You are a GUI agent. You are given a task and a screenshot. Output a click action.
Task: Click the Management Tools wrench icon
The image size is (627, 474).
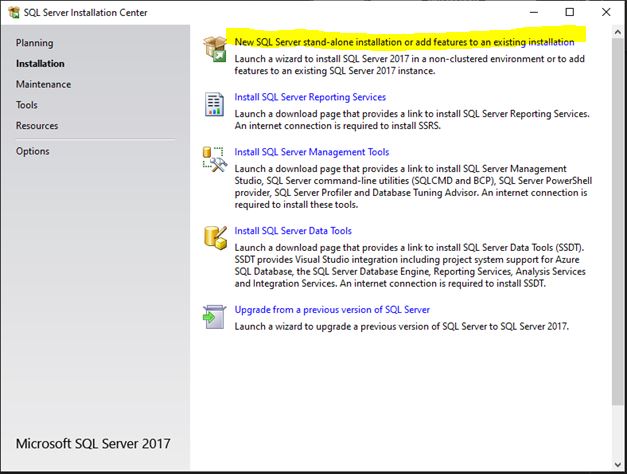(214, 159)
